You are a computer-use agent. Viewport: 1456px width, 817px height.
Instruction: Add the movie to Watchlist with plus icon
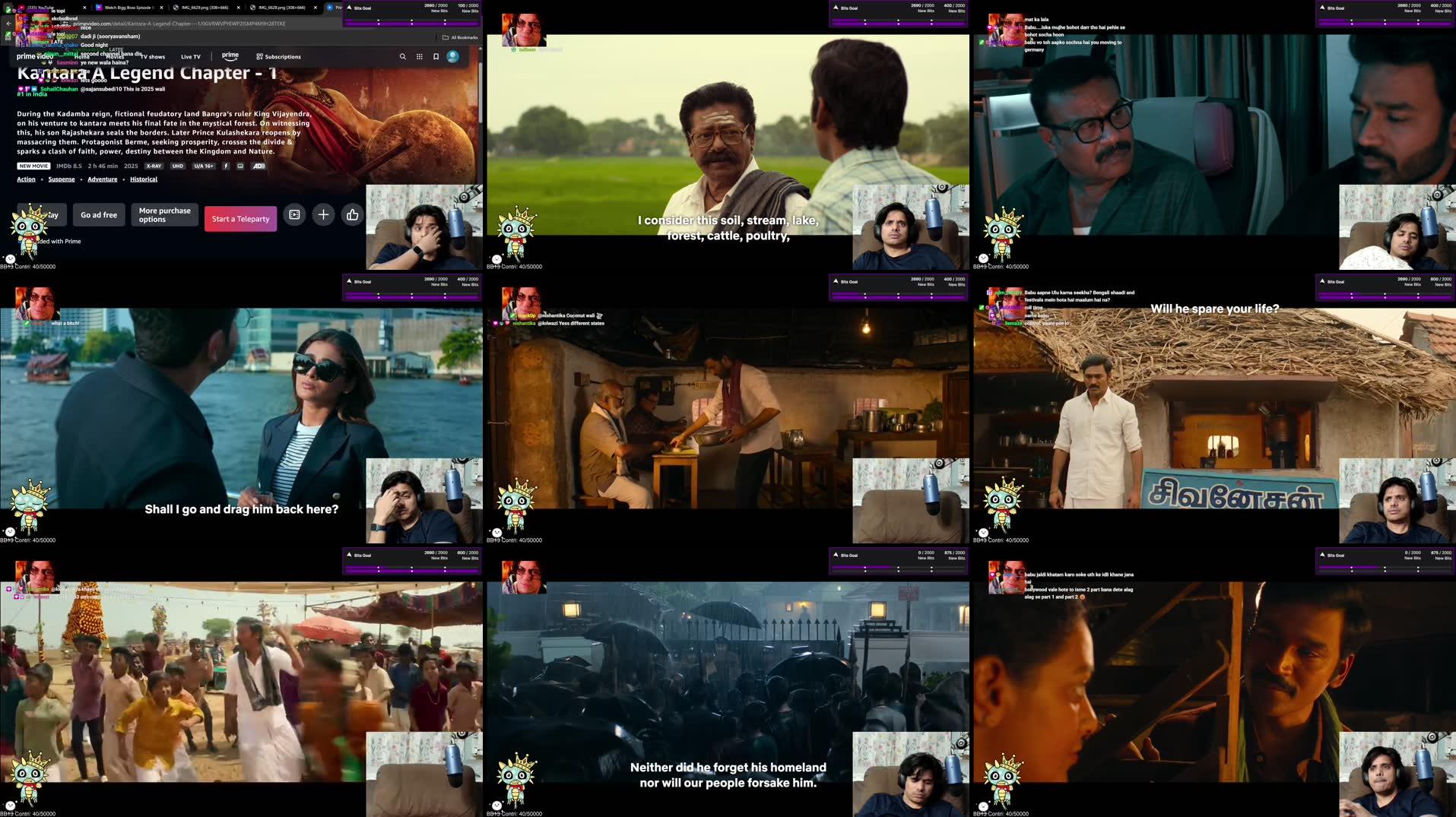point(323,215)
